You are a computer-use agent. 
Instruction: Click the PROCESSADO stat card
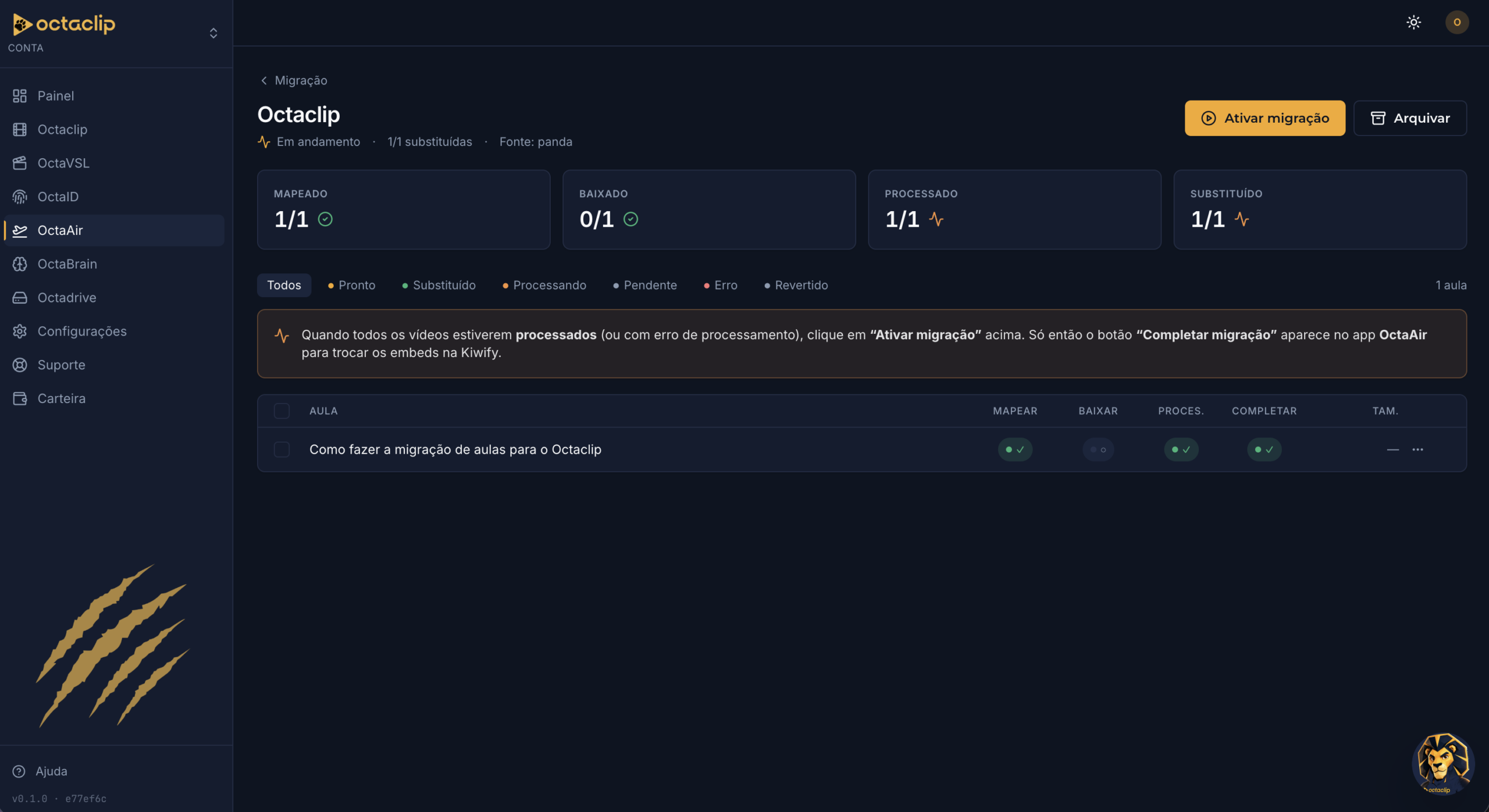point(1014,209)
